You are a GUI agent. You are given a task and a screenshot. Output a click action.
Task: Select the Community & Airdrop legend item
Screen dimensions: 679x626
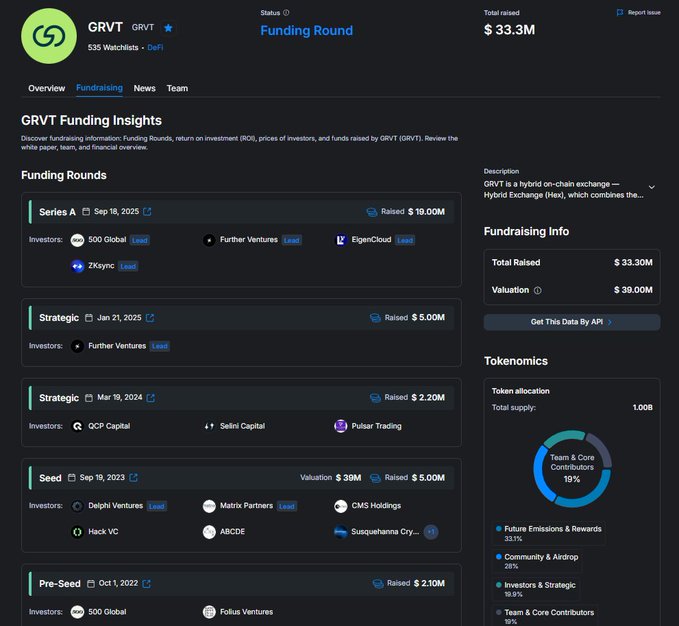537,561
